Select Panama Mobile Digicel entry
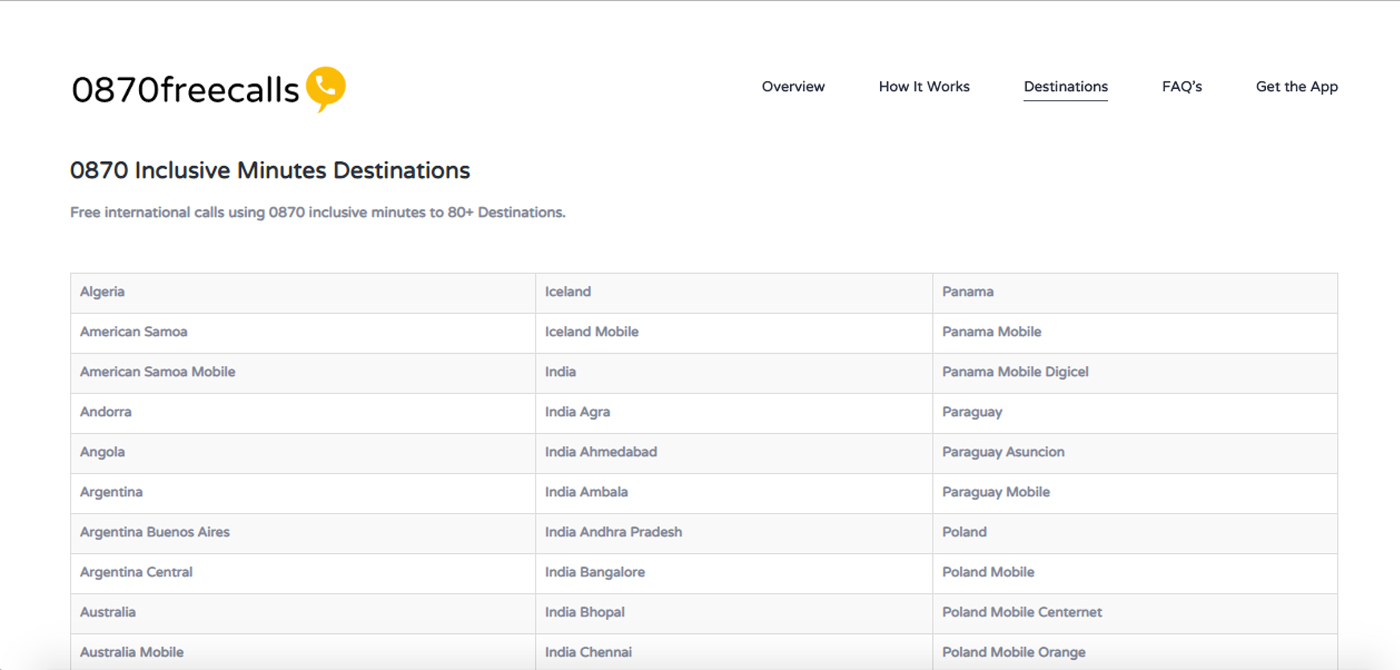This screenshot has height=670, width=1400. 1135,372
